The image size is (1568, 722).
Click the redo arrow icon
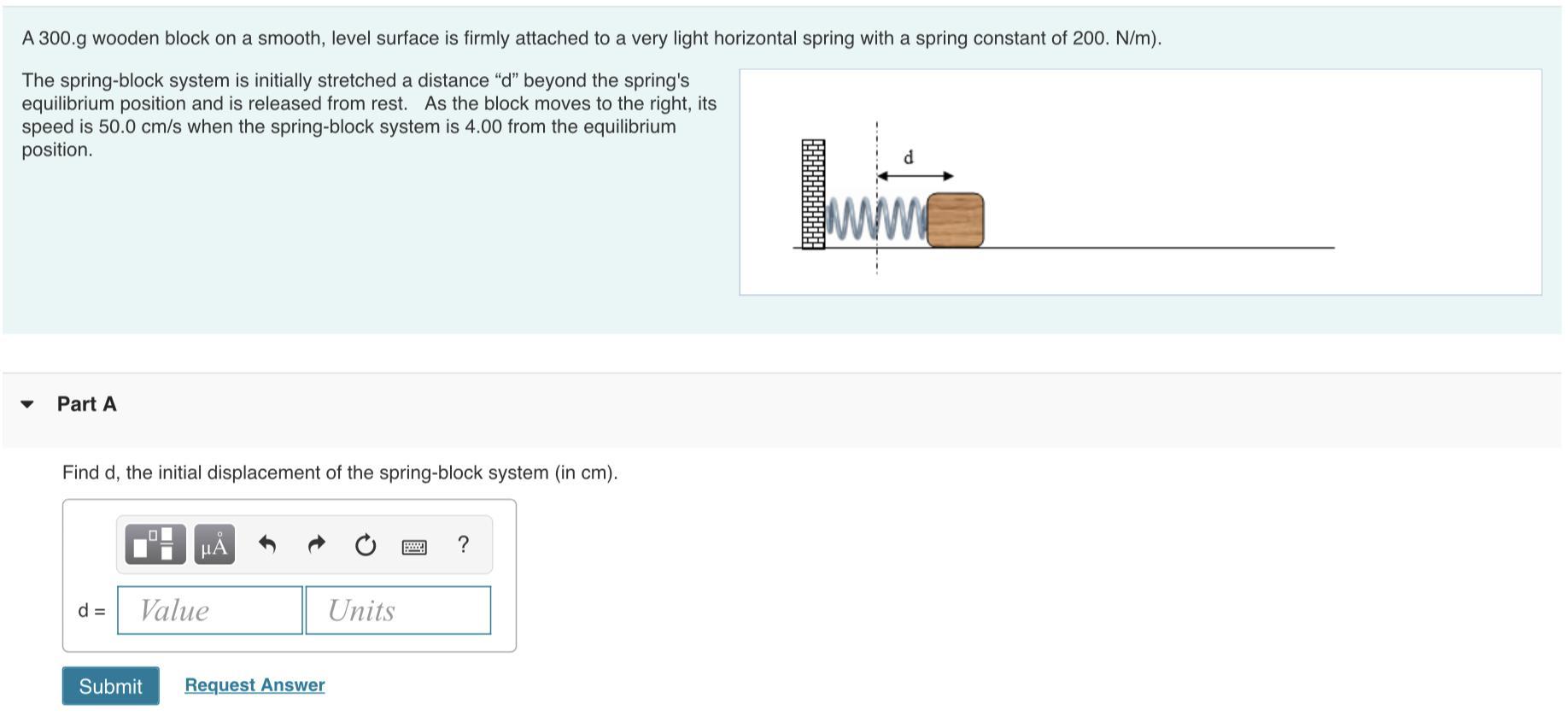click(x=316, y=544)
